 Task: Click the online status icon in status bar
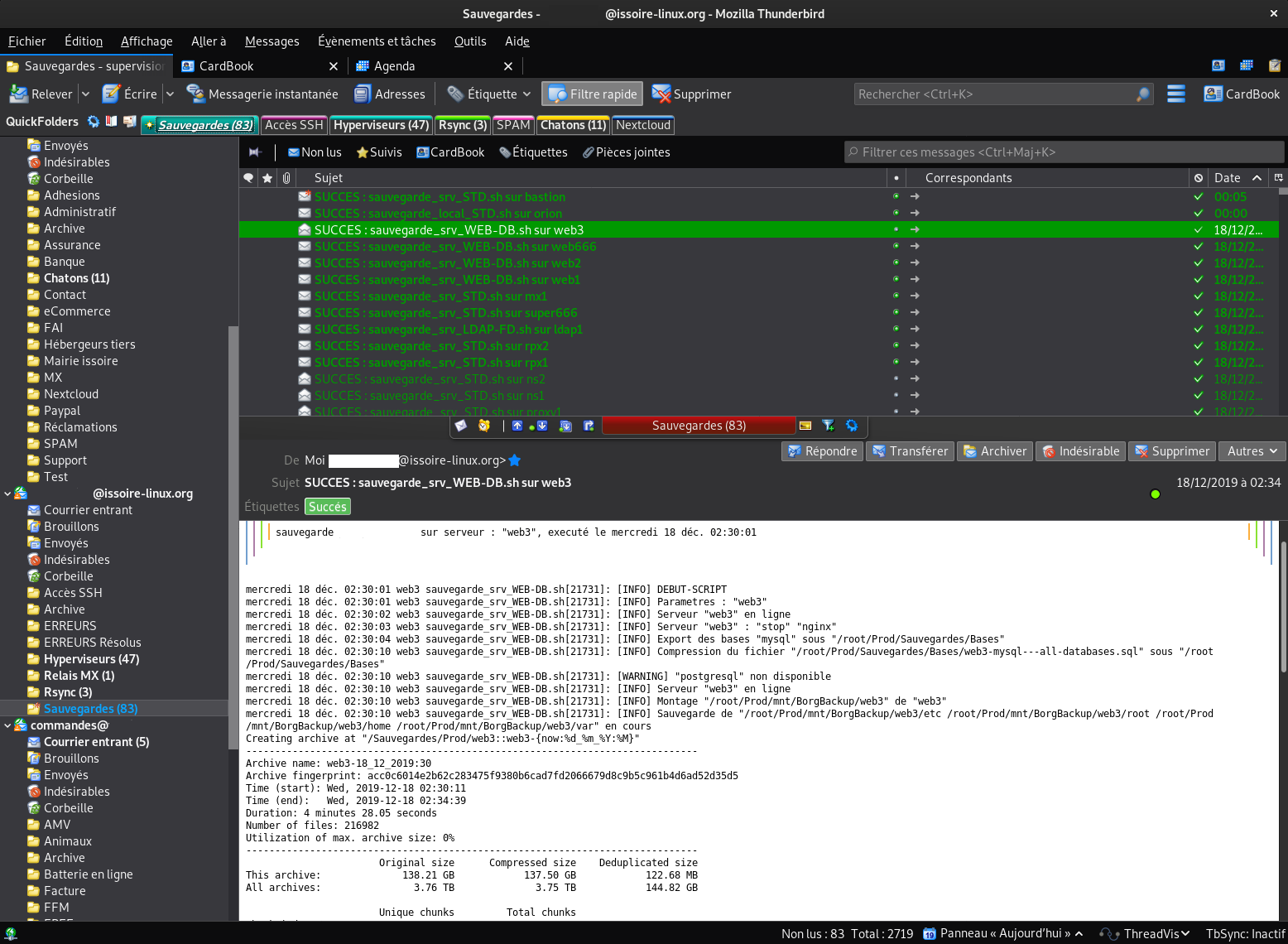click(x=11, y=933)
